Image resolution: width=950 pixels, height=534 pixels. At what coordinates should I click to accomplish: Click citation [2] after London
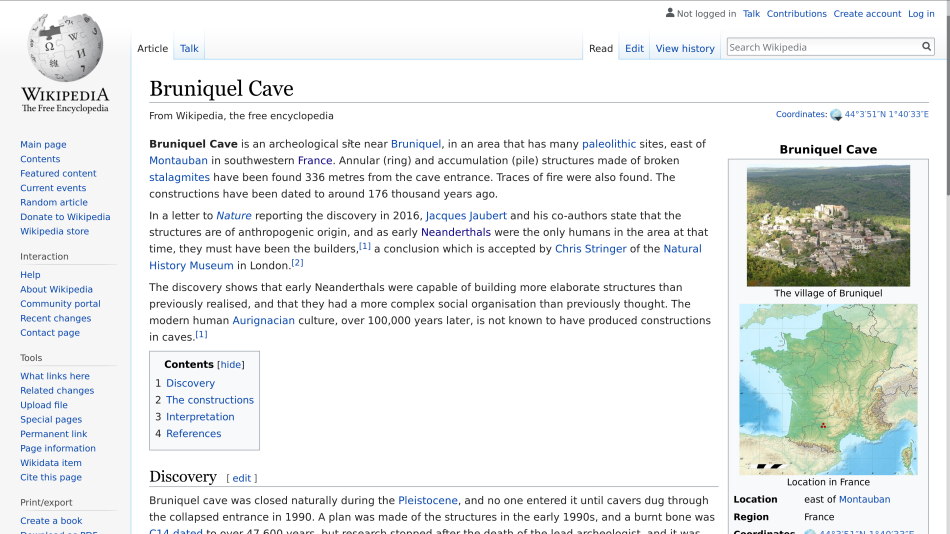pyautogui.click(x=297, y=263)
